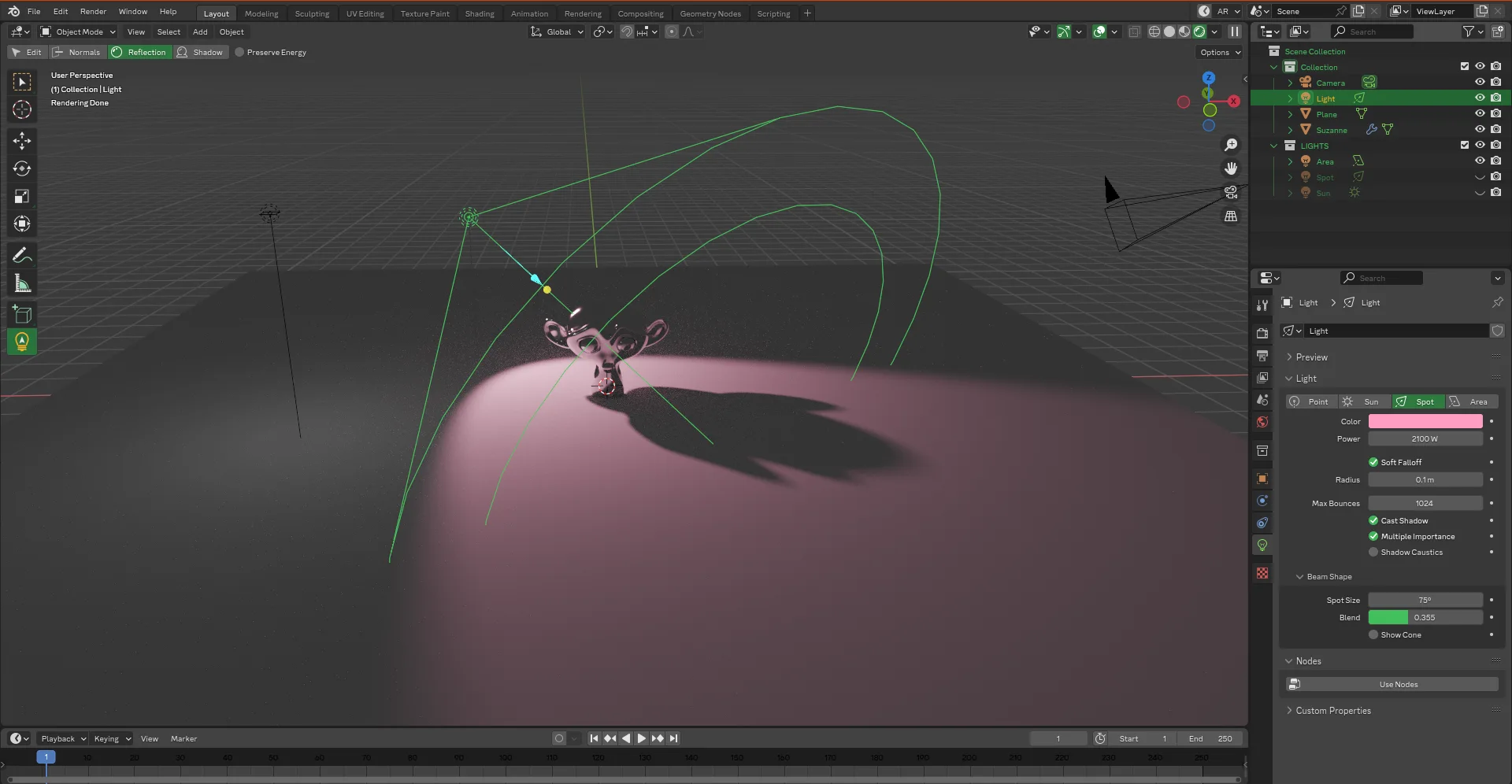Viewport: 1512px width, 784px height.
Task: Open the Object properties tab
Action: tap(1262, 479)
